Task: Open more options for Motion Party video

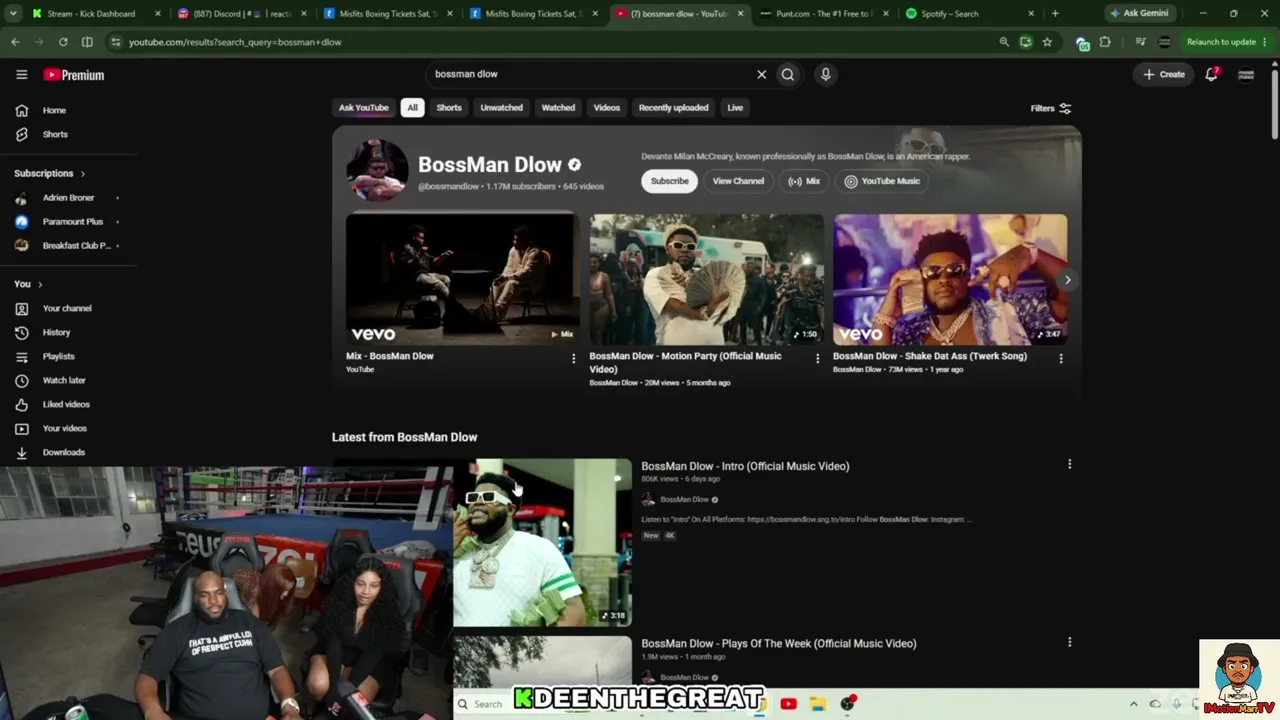Action: coord(817,358)
